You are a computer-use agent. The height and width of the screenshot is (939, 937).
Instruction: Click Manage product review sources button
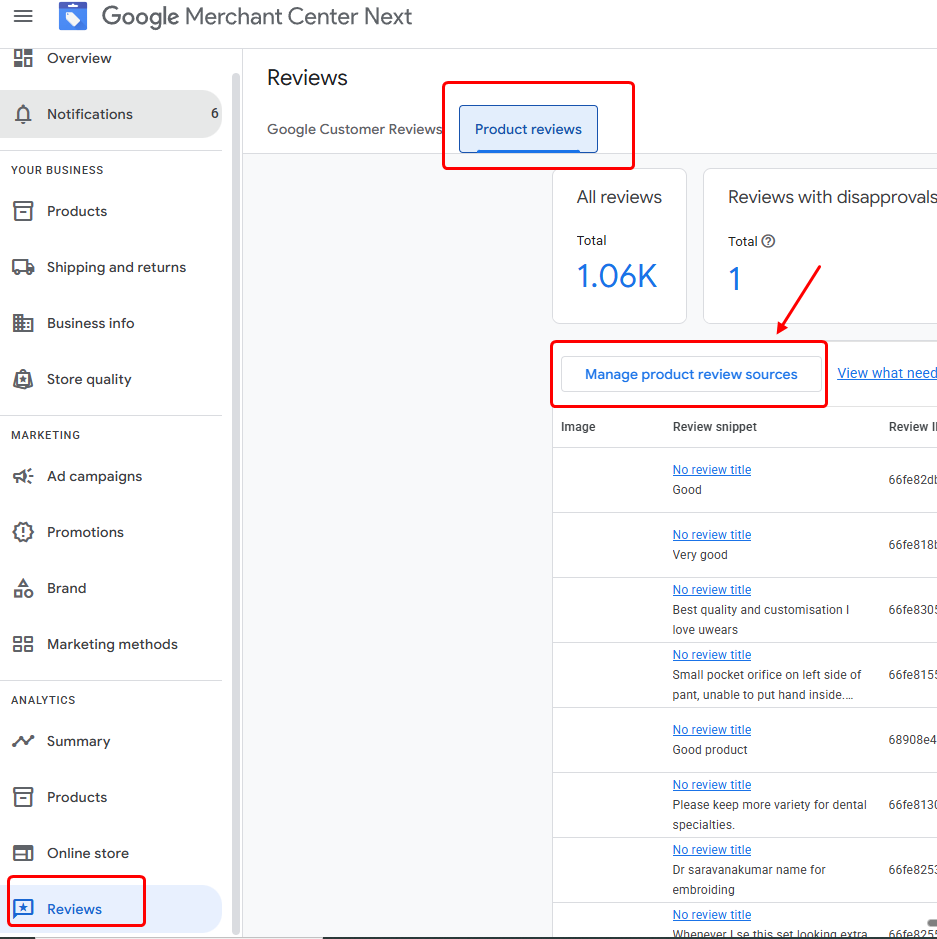[691, 374]
